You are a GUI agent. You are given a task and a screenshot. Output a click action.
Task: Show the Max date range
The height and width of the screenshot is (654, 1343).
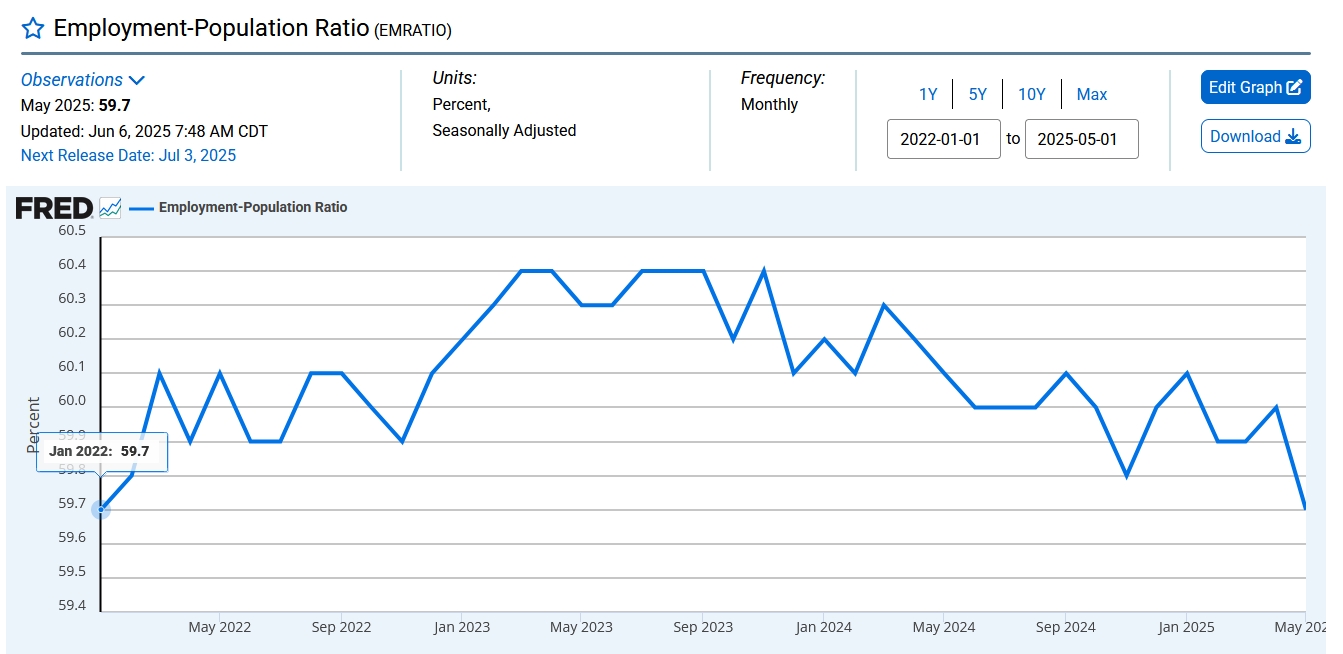[1091, 94]
